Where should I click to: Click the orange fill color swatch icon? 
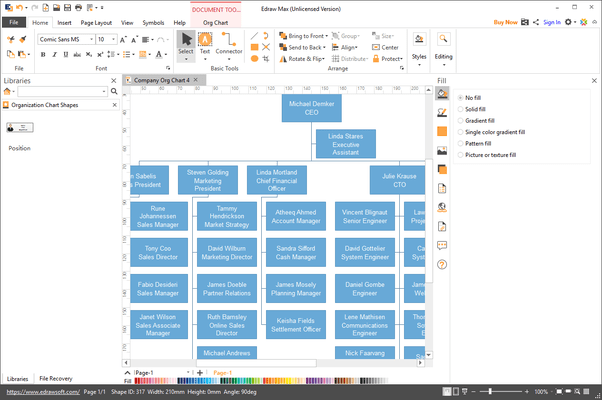442,131
